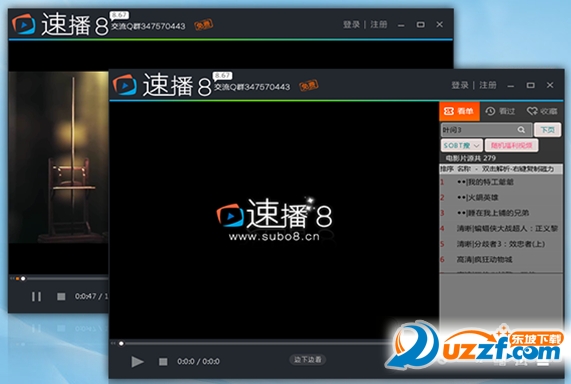Viewport: 571px width, 384px height.
Task: Click the 下页 next page button
Action: click(547, 130)
